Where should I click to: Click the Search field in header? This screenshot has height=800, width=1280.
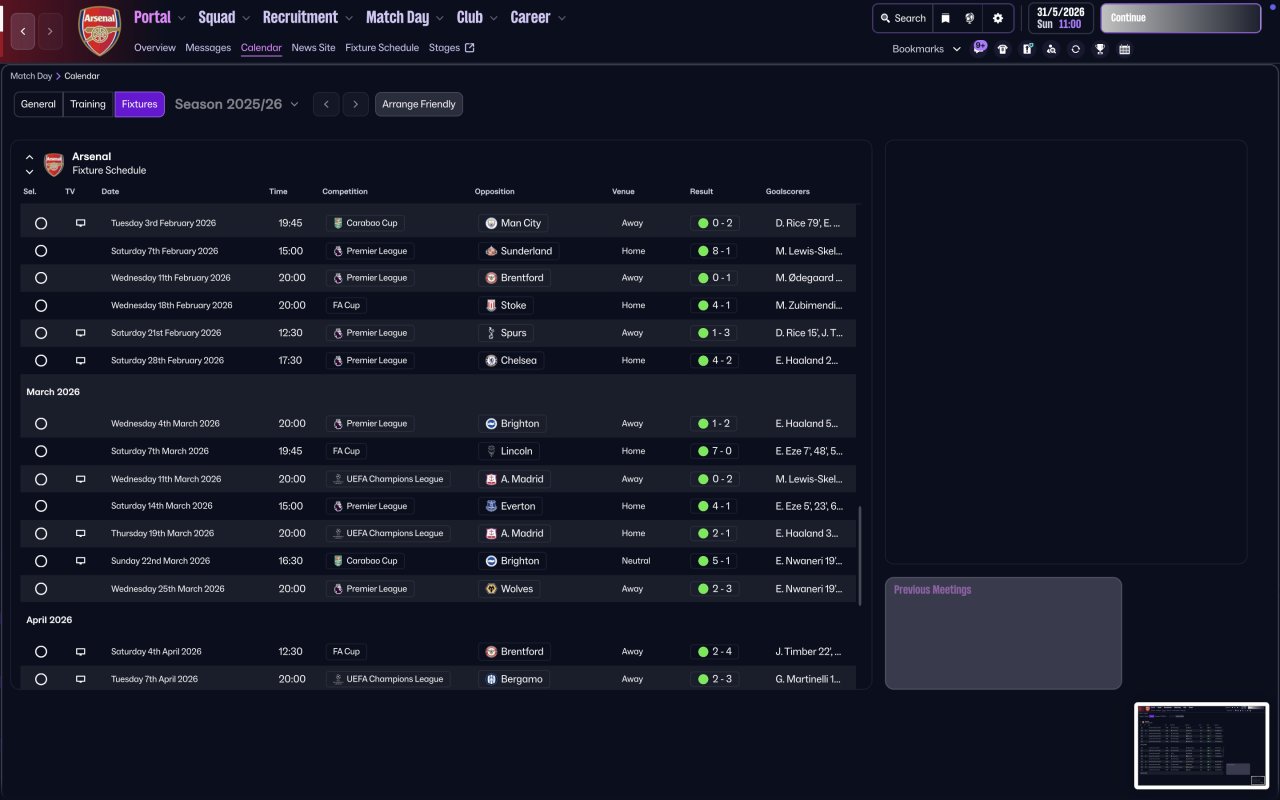tap(902, 18)
